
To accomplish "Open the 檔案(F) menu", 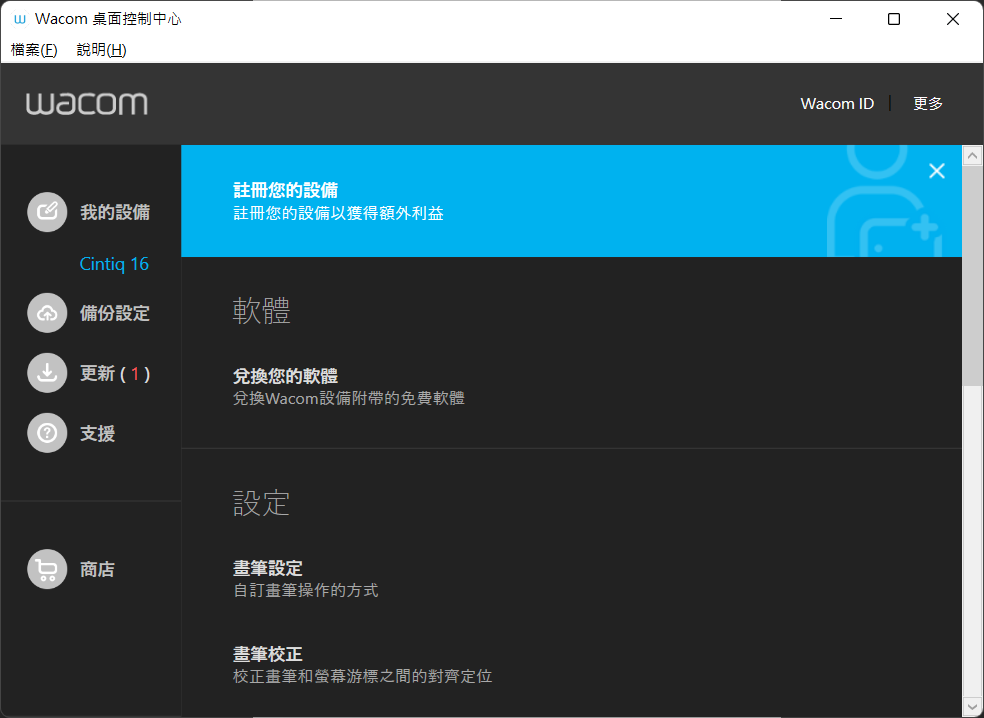I will pyautogui.click(x=34, y=50).
